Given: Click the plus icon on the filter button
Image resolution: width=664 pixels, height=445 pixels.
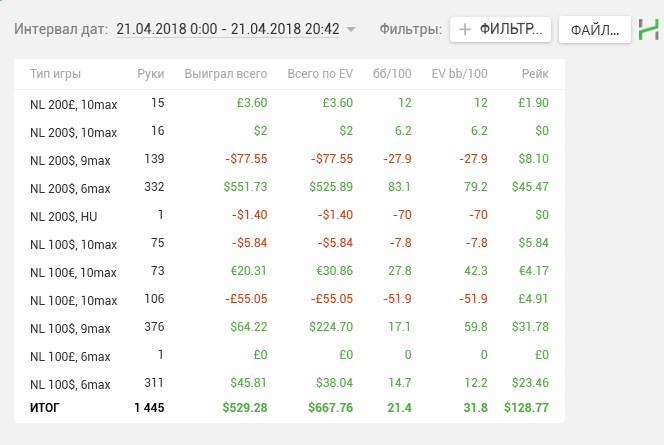Looking at the screenshot, I should 465,30.
